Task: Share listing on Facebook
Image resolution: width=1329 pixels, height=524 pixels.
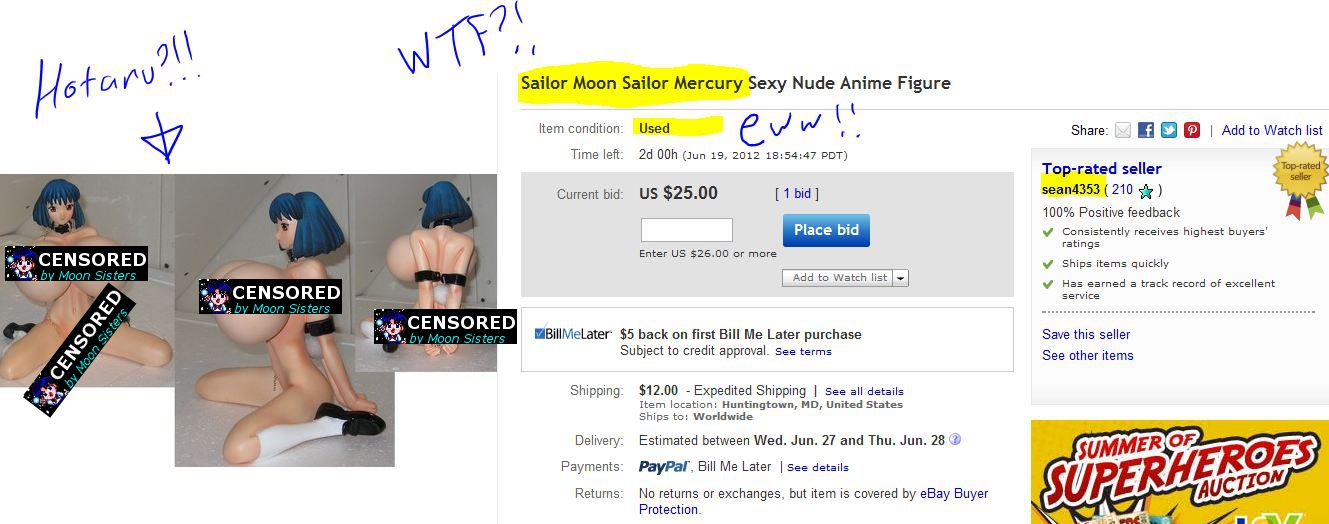Action: click(1146, 130)
